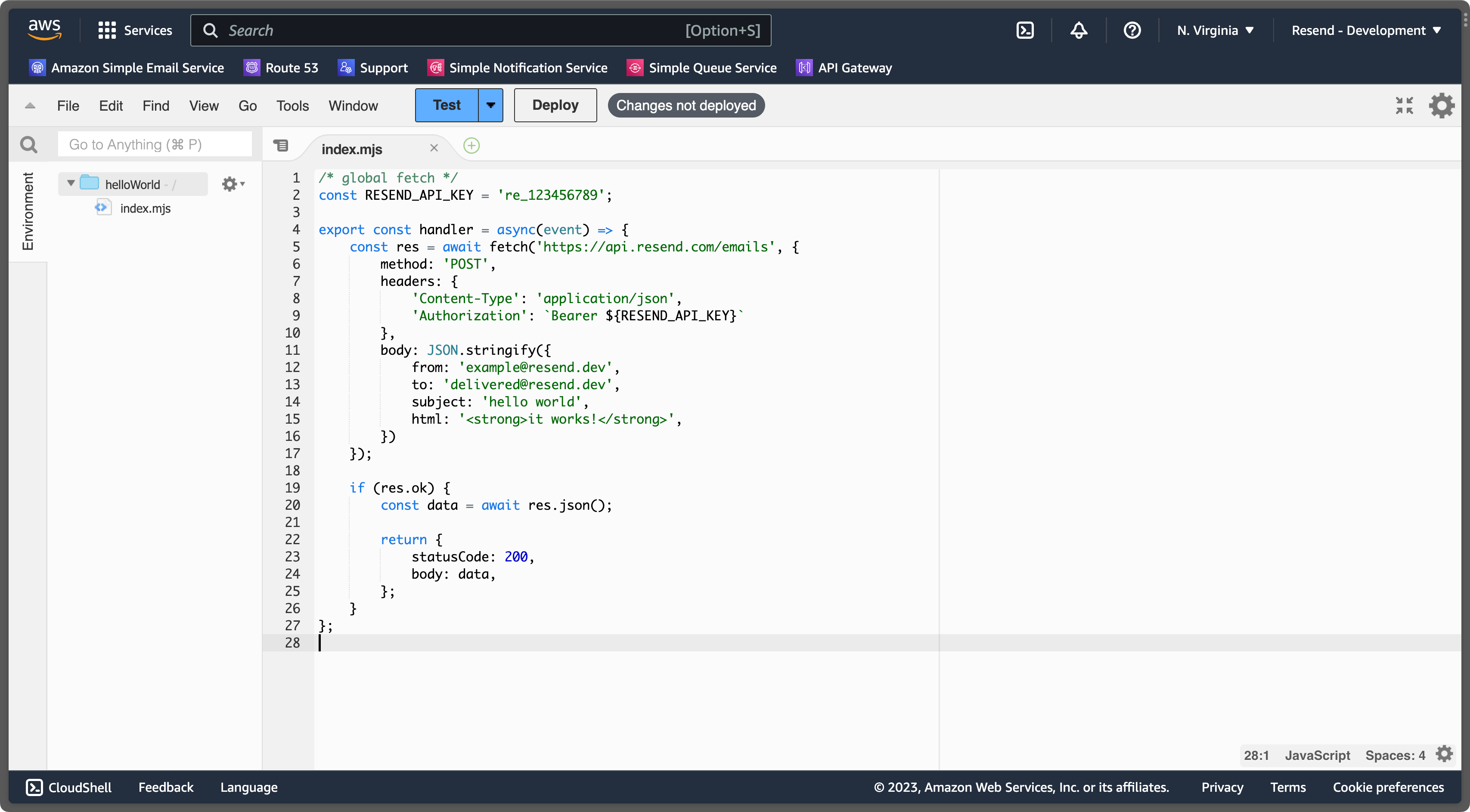Click the 28:1 cursor position indicator
The image size is (1470, 812).
[1256, 755]
